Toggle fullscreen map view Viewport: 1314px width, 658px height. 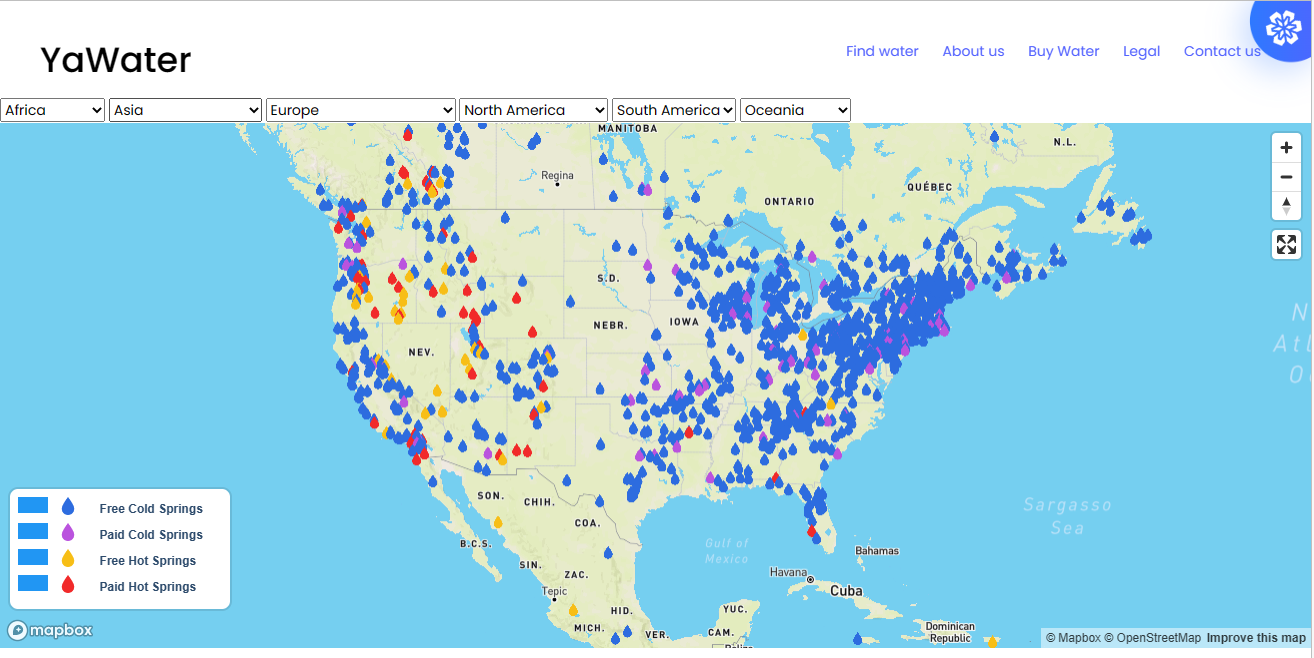click(1286, 244)
